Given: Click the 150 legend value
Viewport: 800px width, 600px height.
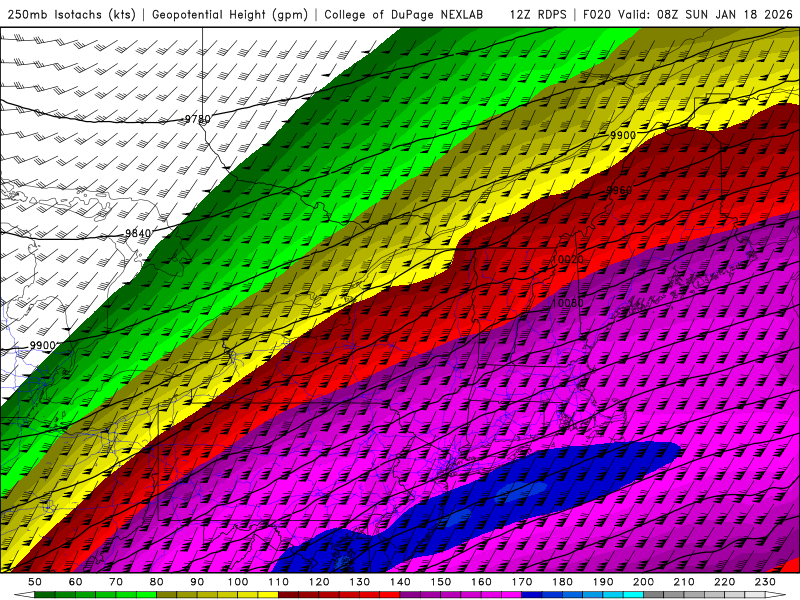Looking at the screenshot, I should pos(441,582).
